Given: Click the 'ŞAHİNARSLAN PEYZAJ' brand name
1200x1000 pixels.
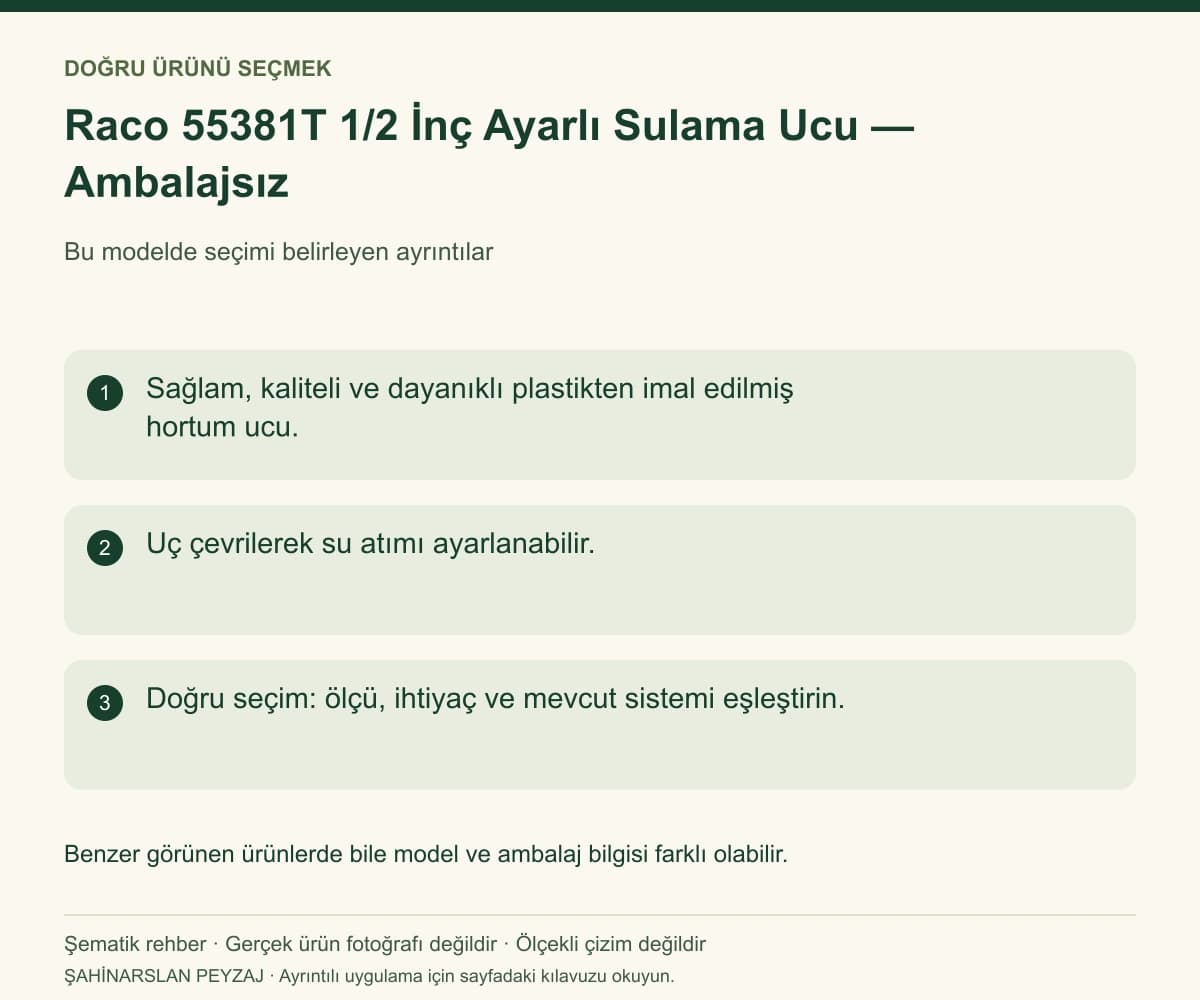Looking at the screenshot, I should tap(165, 976).
